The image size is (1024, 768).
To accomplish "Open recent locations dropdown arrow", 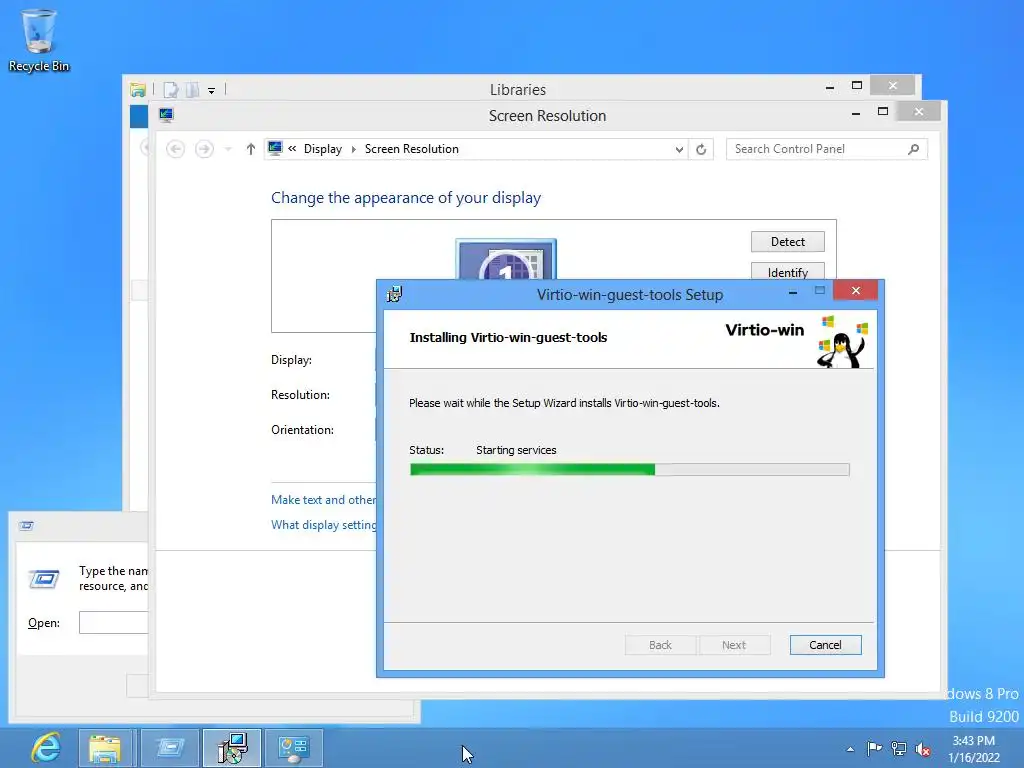I will (228, 150).
